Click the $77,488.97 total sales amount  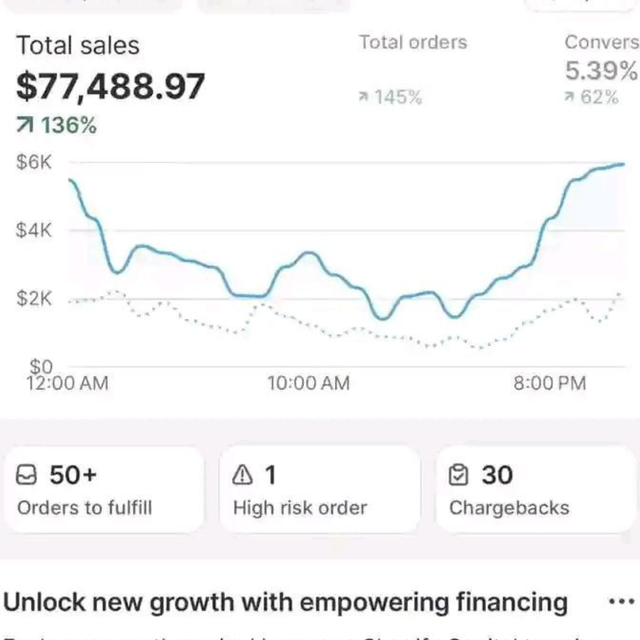point(111,86)
